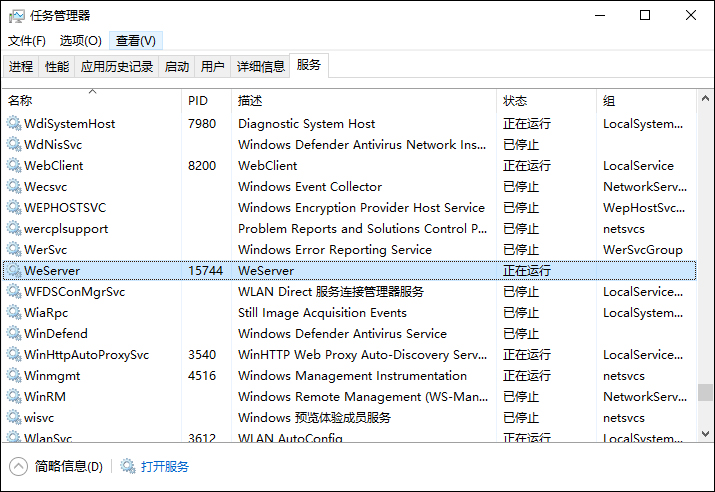The image size is (715, 492).
Task: Click the gear icon beside wercplsupport
Action: 14,228
